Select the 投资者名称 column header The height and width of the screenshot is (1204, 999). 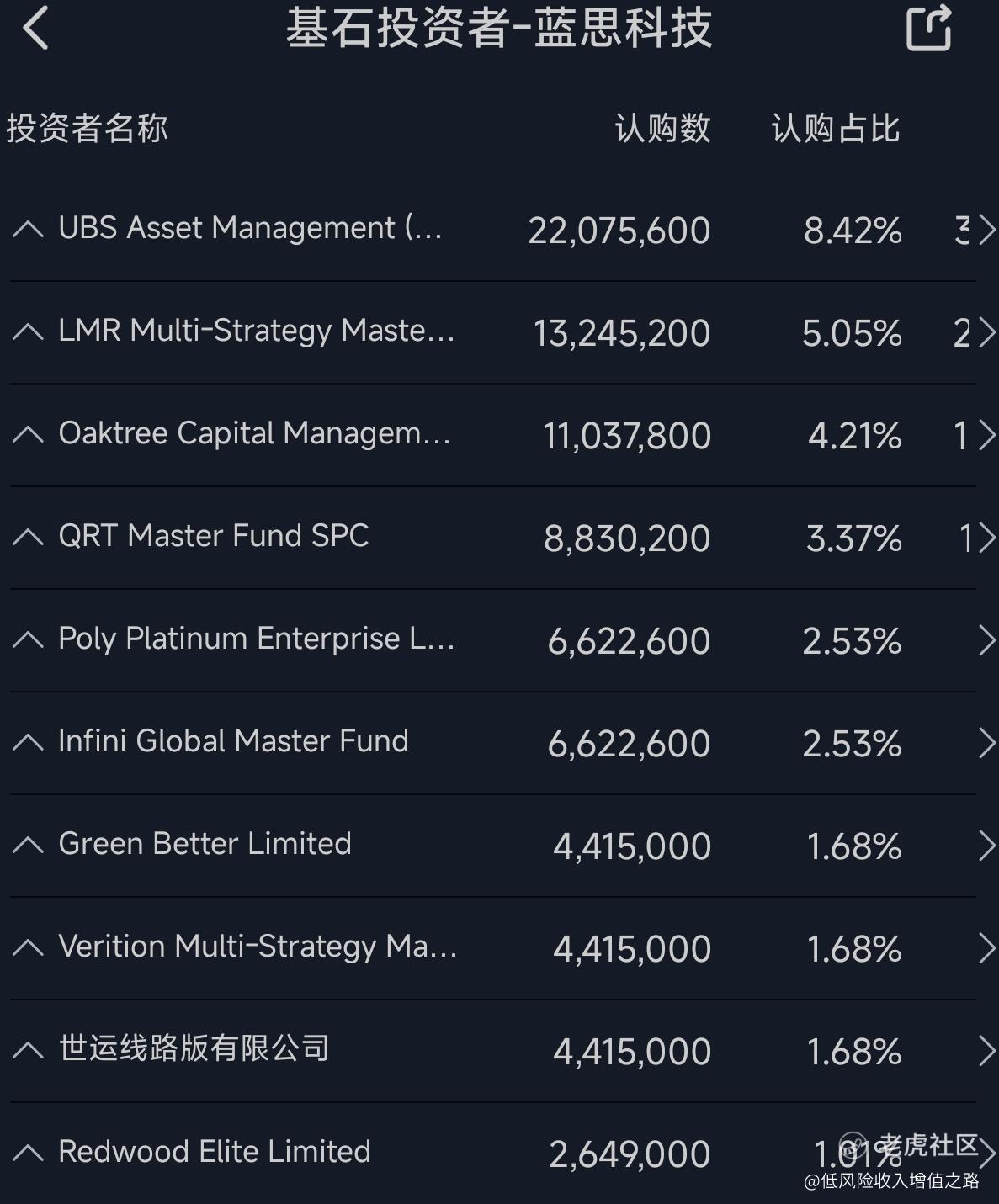(x=88, y=129)
